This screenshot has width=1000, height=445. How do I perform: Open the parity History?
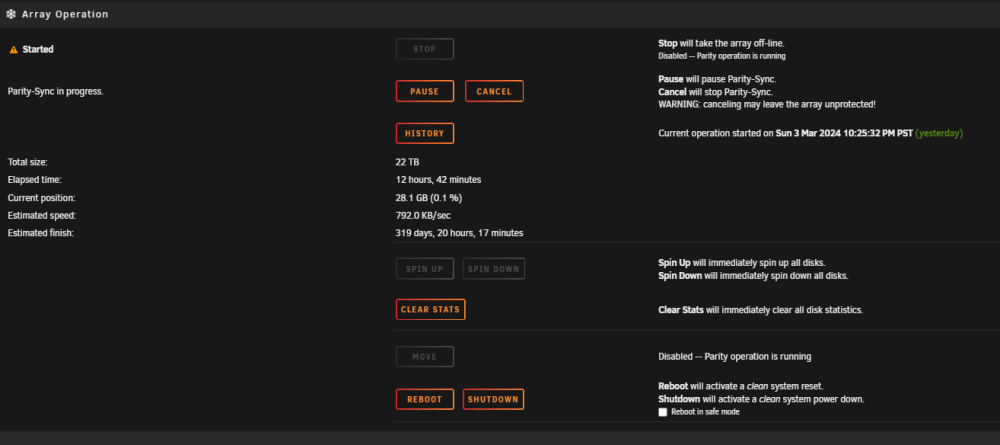pos(425,133)
